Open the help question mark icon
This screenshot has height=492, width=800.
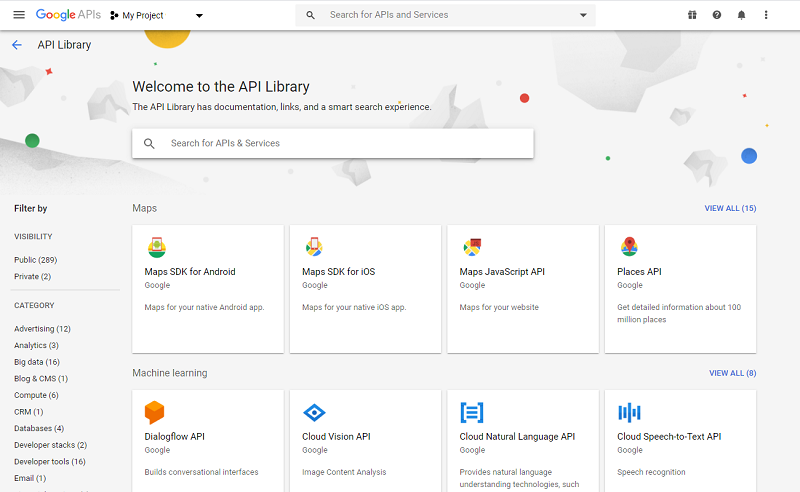click(x=717, y=15)
